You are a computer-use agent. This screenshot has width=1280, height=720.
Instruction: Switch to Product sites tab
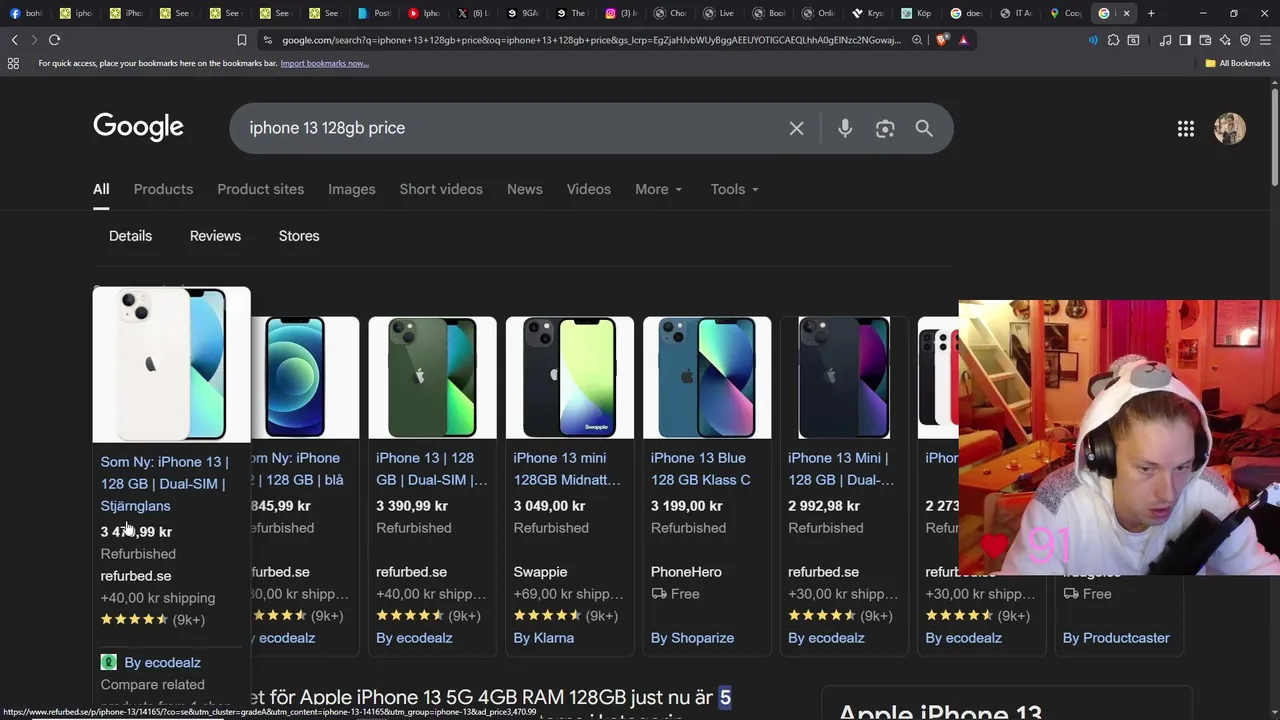coord(260,189)
